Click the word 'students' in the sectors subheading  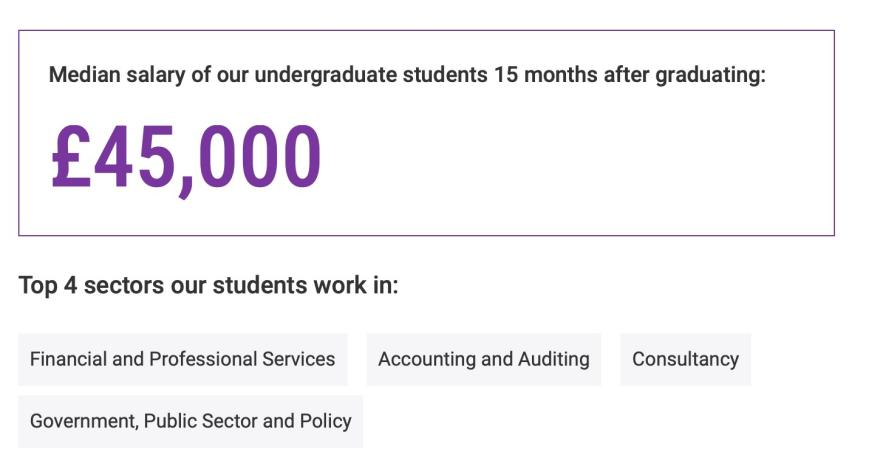260,285
